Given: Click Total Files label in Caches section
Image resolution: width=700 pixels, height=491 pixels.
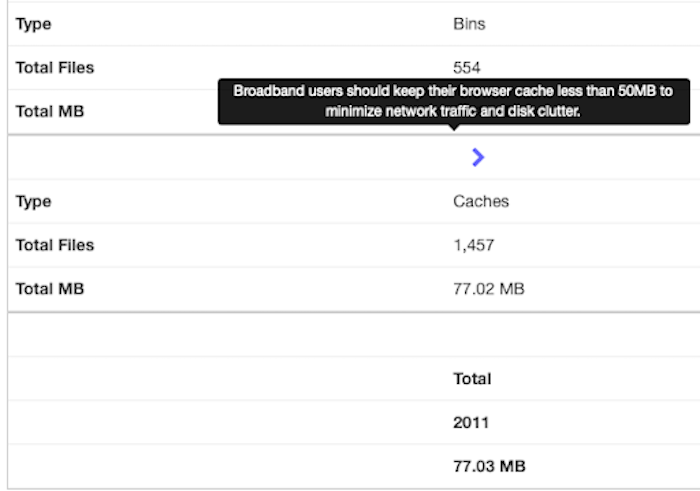Looking at the screenshot, I should [x=55, y=245].
